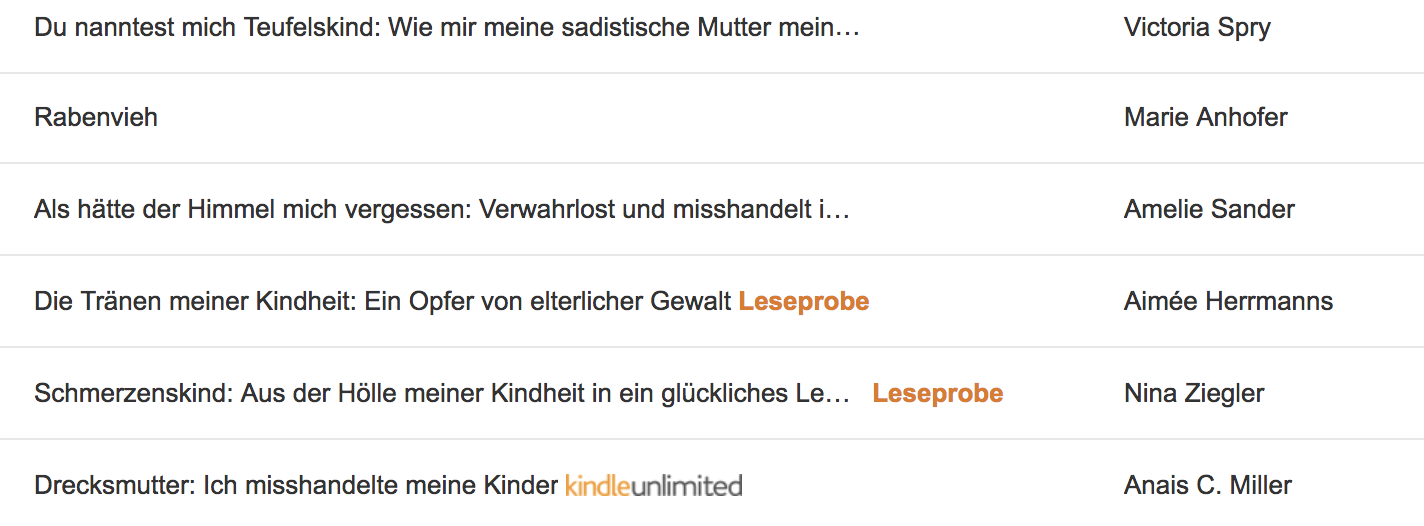This screenshot has height=526, width=1424.
Task: Open the book titled Rabenvieh
Action: [x=96, y=117]
